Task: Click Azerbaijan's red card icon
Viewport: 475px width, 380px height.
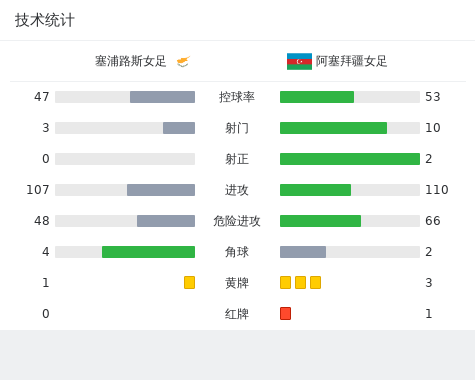Action: (x=285, y=313)
